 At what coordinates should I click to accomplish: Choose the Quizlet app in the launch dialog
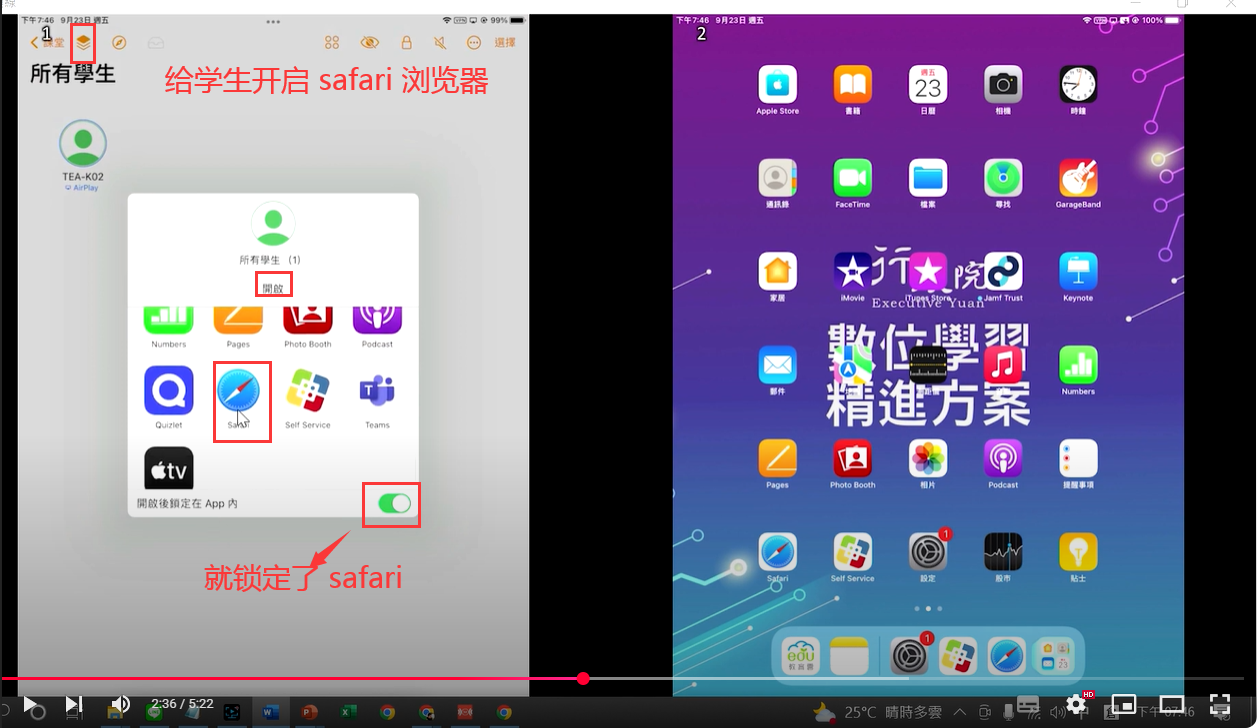coord(169,391)
